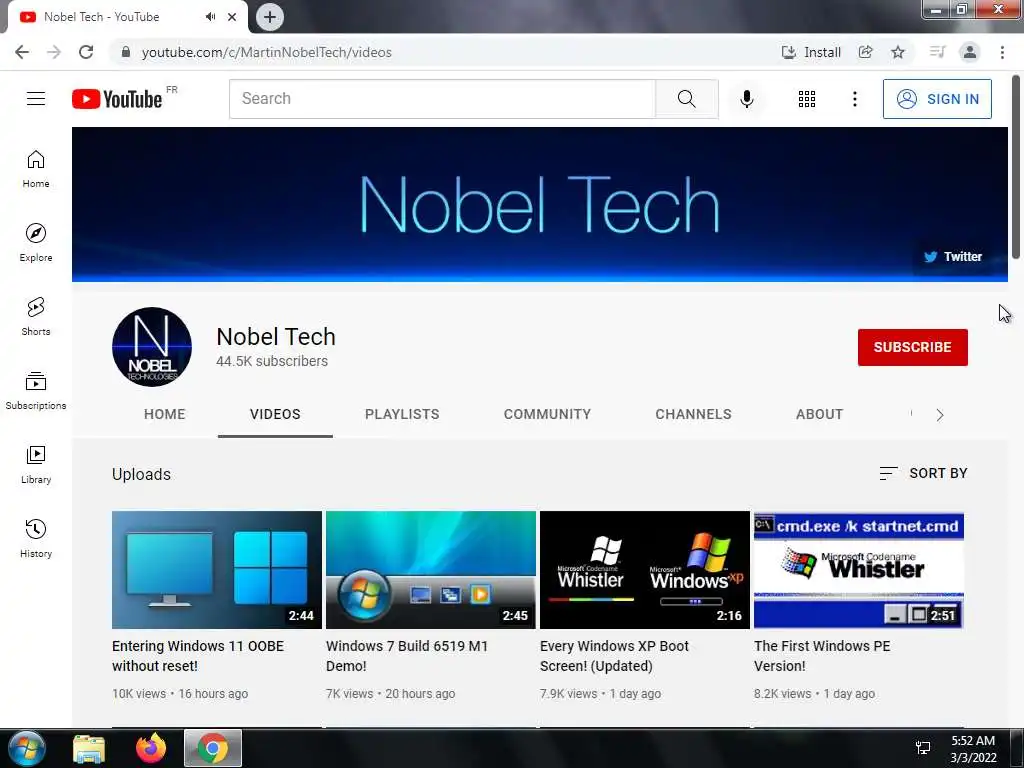The width and height of the screenshot is (1024, 768).
Task: Open the COMMUNITY tab
Action: tap(547, 414)
